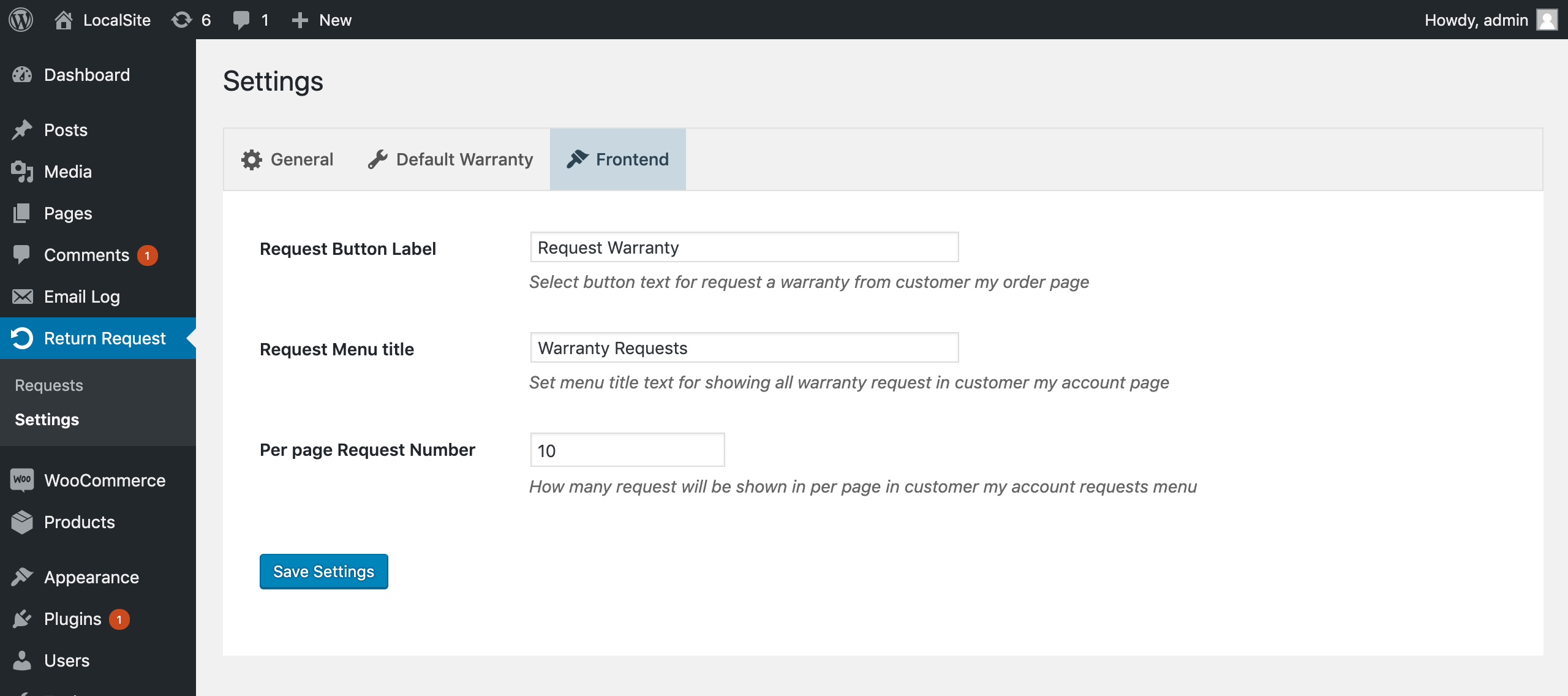Focus the Request Menu title field
The width and height of the screenshot is (1568, 696).
click(x=744, y=348)
